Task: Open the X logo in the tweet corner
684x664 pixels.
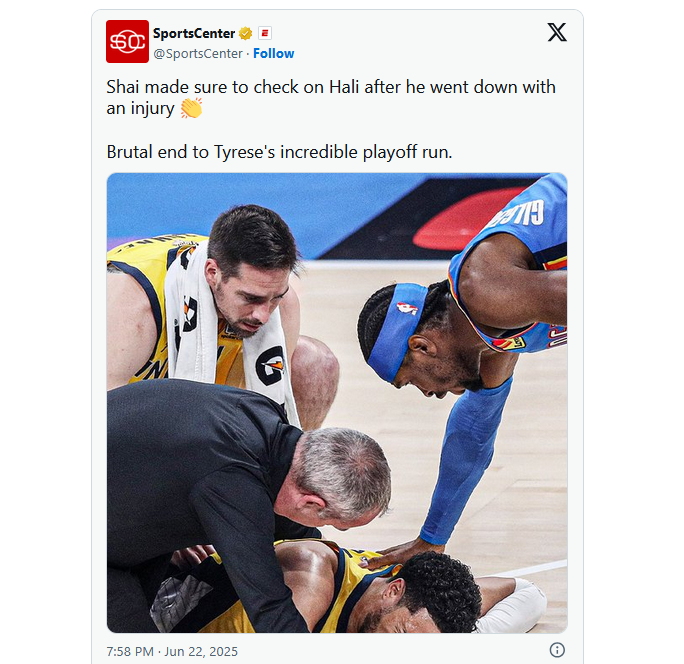Action: 557,32
